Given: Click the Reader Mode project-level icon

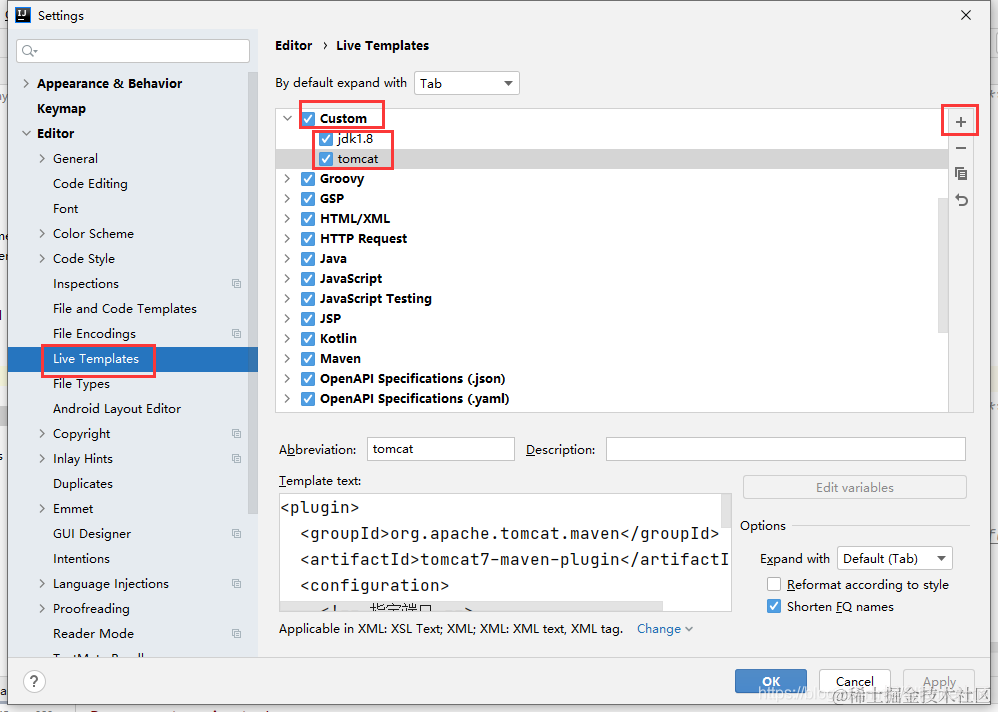Looking at the screenshot, I should point(236,634).
